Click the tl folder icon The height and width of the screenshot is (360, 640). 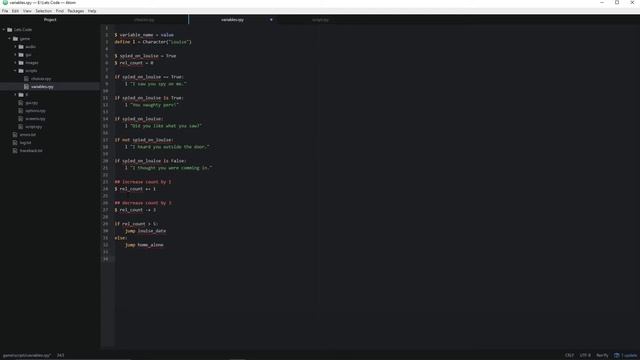[x=21, y=95]
